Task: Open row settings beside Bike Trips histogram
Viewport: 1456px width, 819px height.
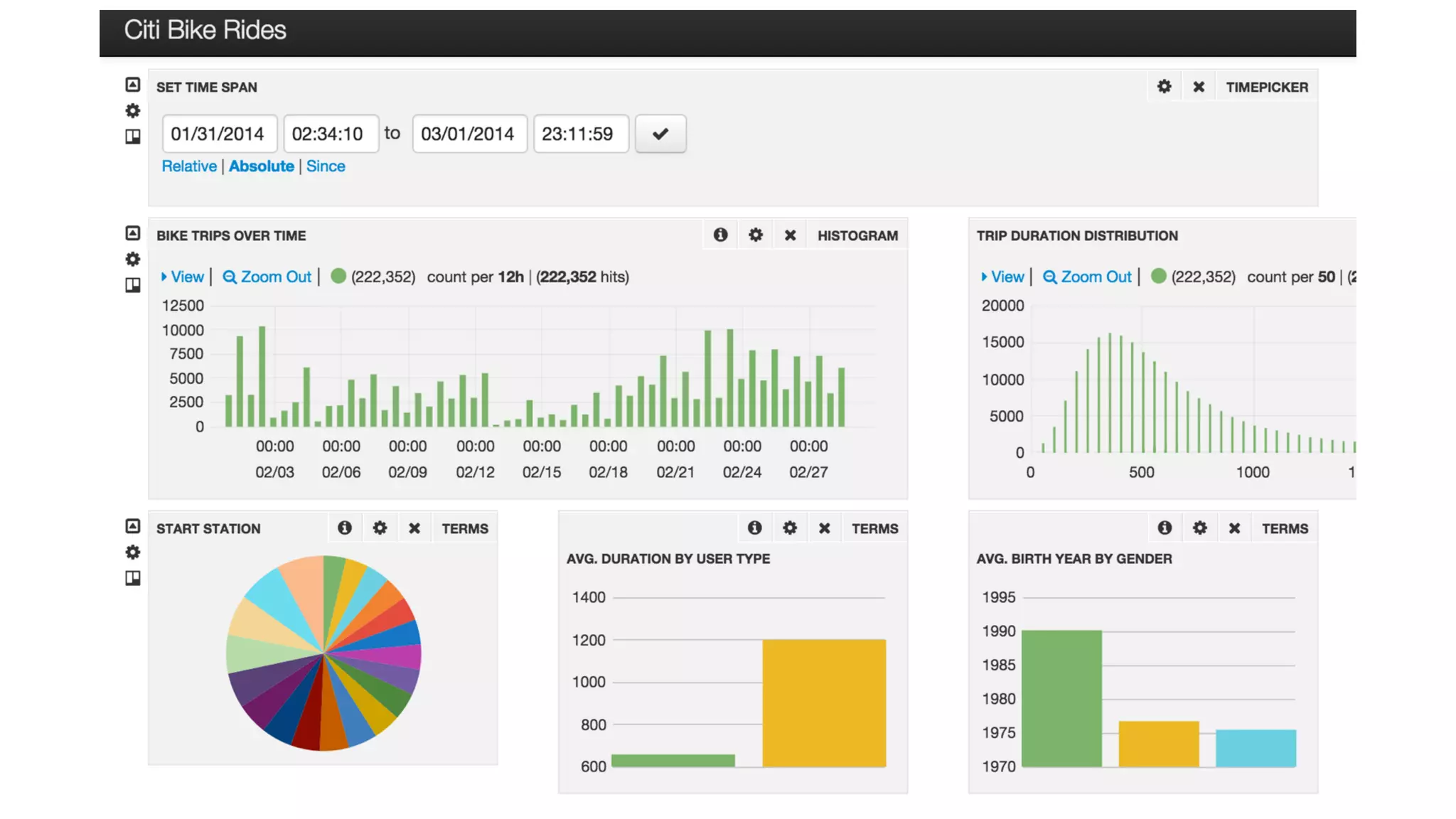Action: click(x=133, y=259)
